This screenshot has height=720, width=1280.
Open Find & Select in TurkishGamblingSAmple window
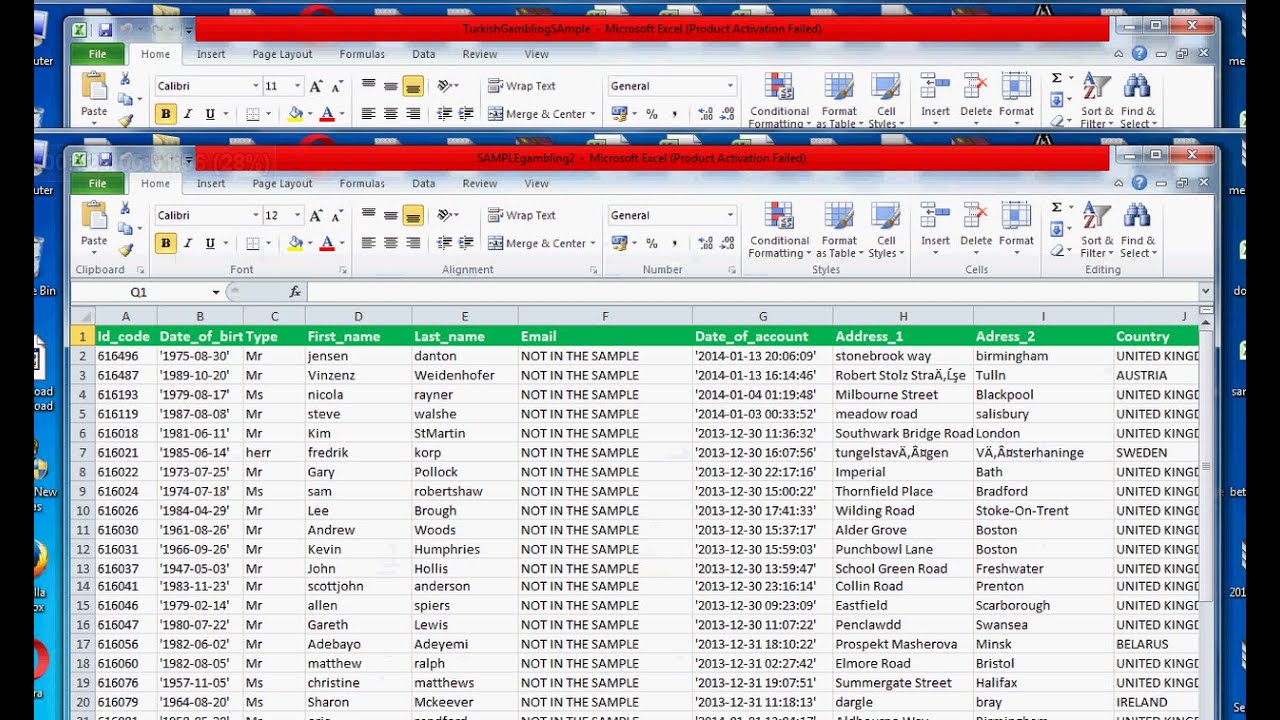pyautogui.click(x=1138, y=101)
